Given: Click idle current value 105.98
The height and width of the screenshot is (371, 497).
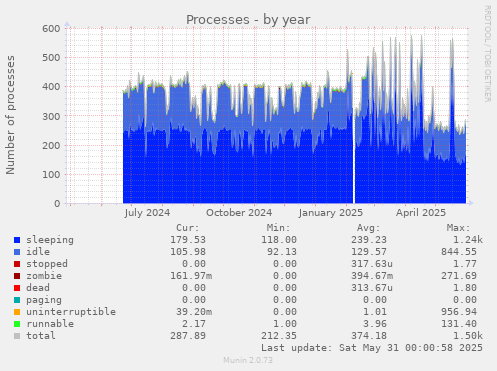Looking at the screenshot, I should coord(188,252).
